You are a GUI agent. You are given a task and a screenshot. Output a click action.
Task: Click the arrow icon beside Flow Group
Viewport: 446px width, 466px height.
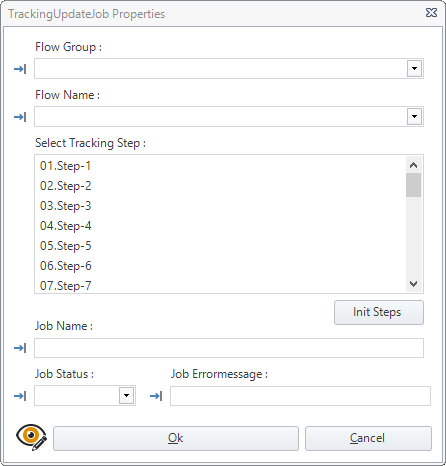(x=20, y=69)
